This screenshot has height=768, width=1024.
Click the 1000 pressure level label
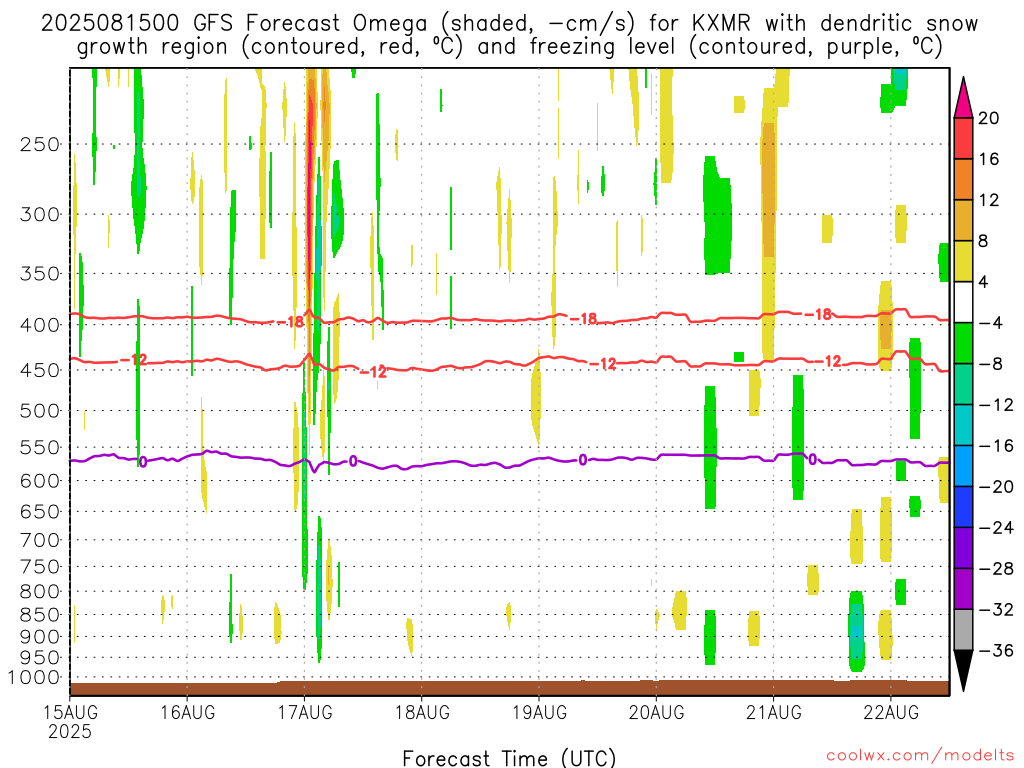35,678
